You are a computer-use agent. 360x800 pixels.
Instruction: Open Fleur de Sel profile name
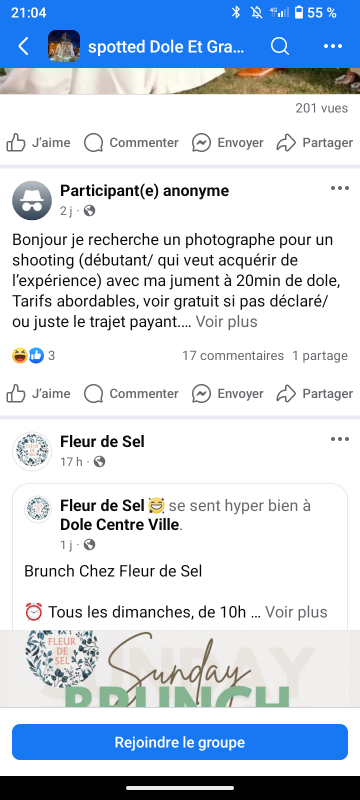tap(102, 441)
